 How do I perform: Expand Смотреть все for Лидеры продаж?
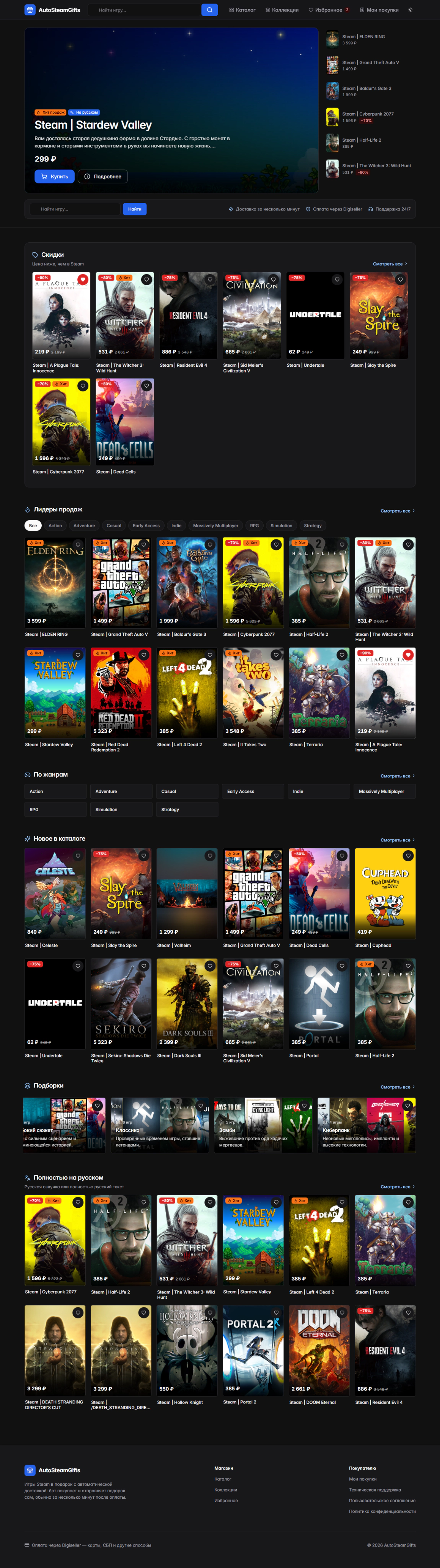(x=398, y=511)
